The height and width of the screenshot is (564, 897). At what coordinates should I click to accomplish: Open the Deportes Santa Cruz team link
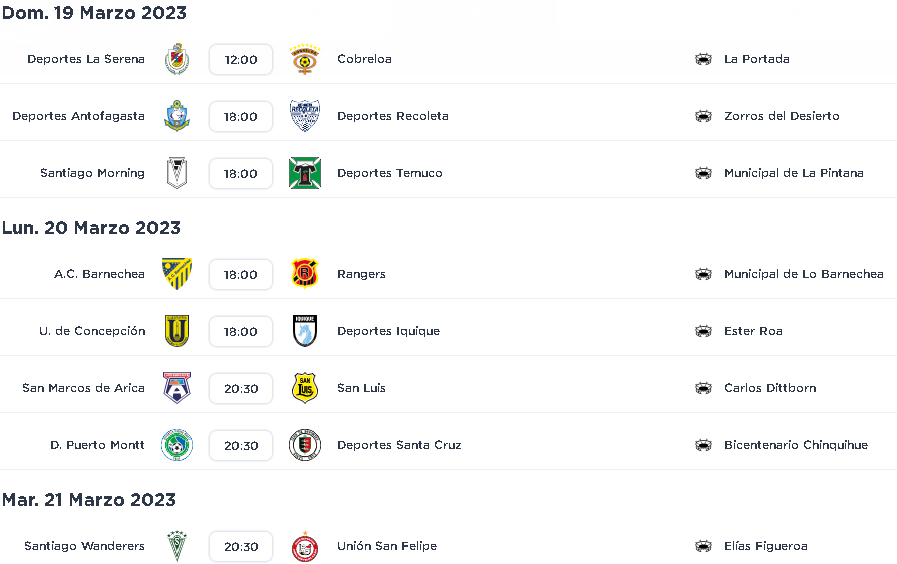(x=399, y=445)
